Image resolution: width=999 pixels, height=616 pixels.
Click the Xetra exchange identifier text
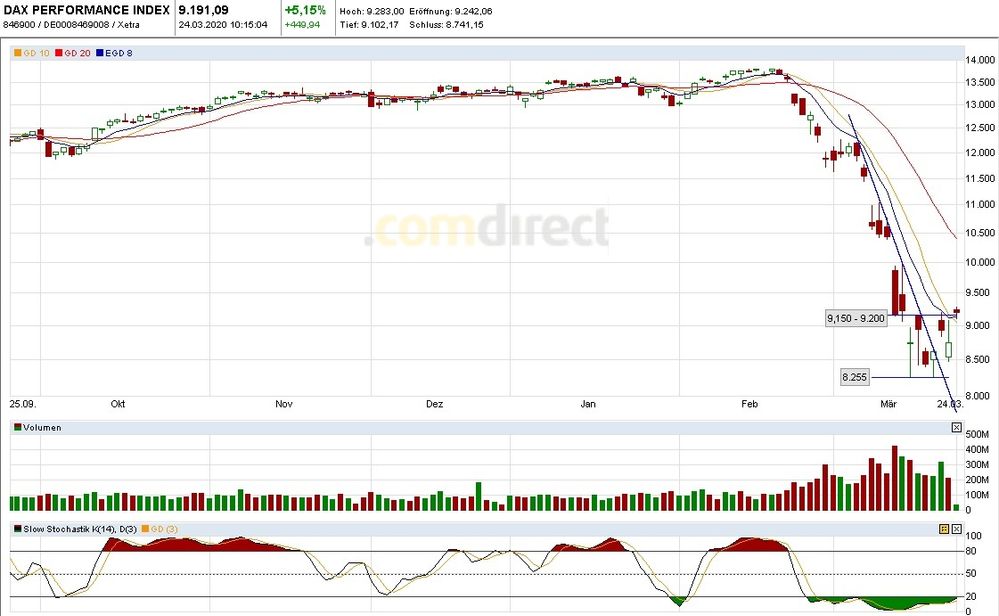pyautogui.click(x=127, y=24)
